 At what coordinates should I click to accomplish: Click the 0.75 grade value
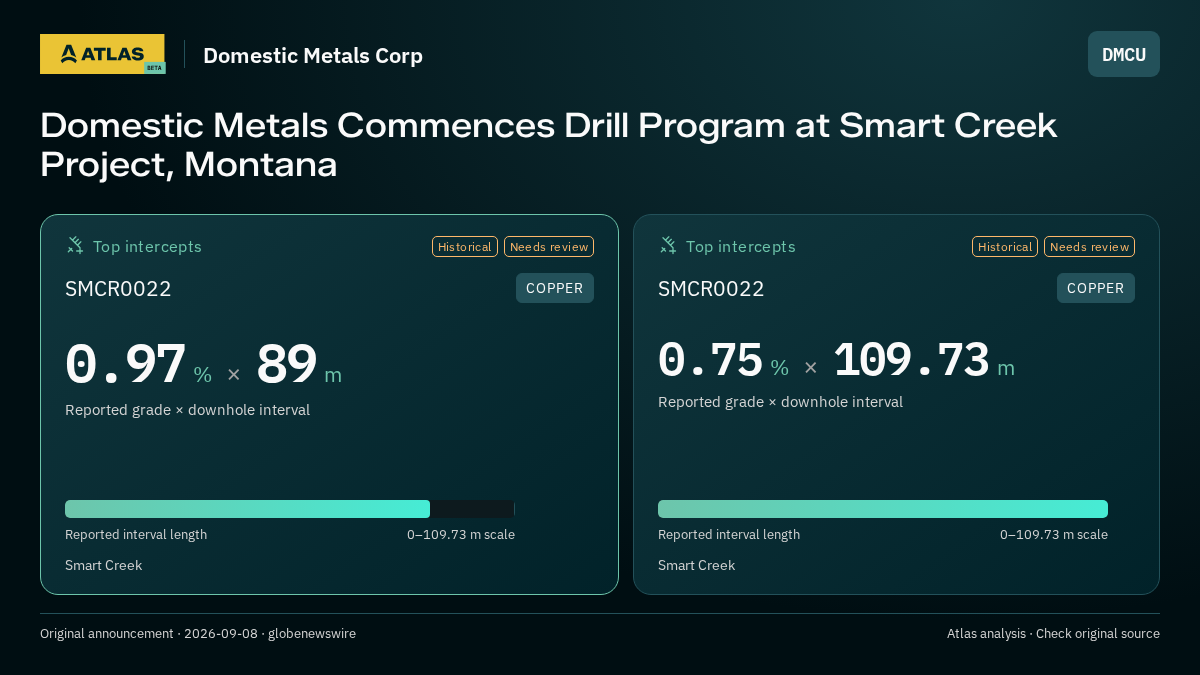710,360
